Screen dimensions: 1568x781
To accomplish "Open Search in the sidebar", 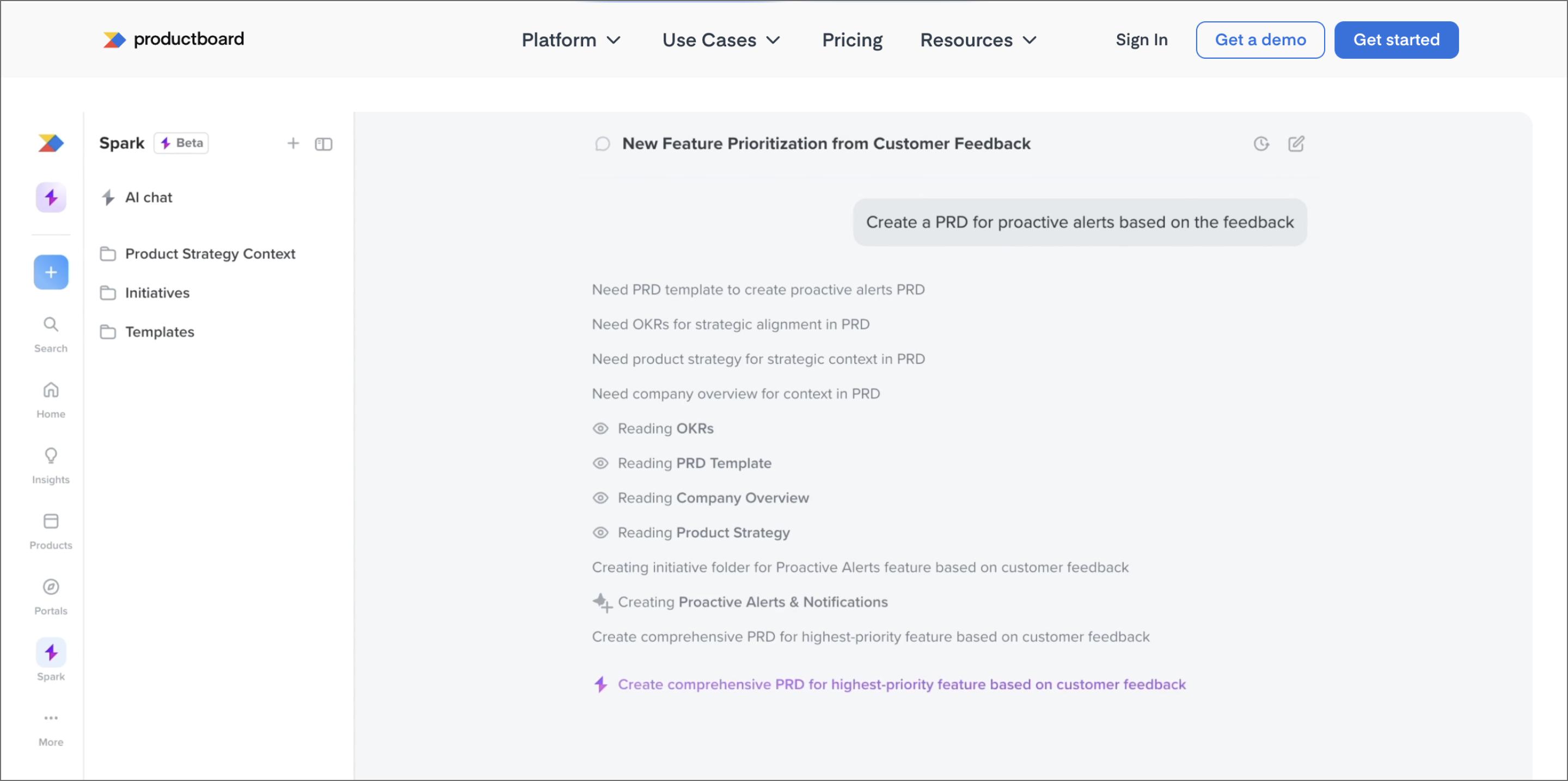I will click(x=51, y=334).
